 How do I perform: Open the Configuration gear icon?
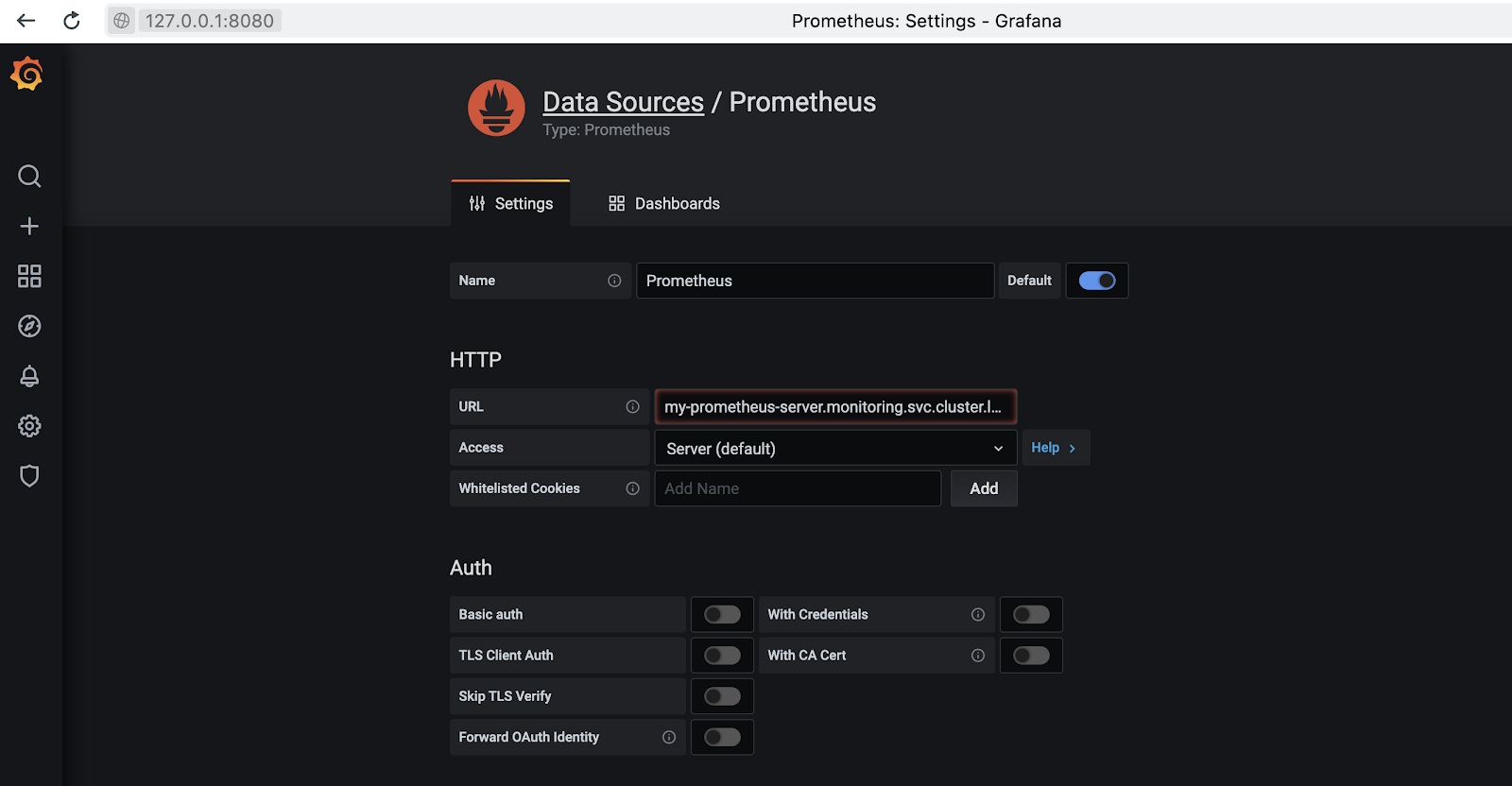tap(29, 426)
